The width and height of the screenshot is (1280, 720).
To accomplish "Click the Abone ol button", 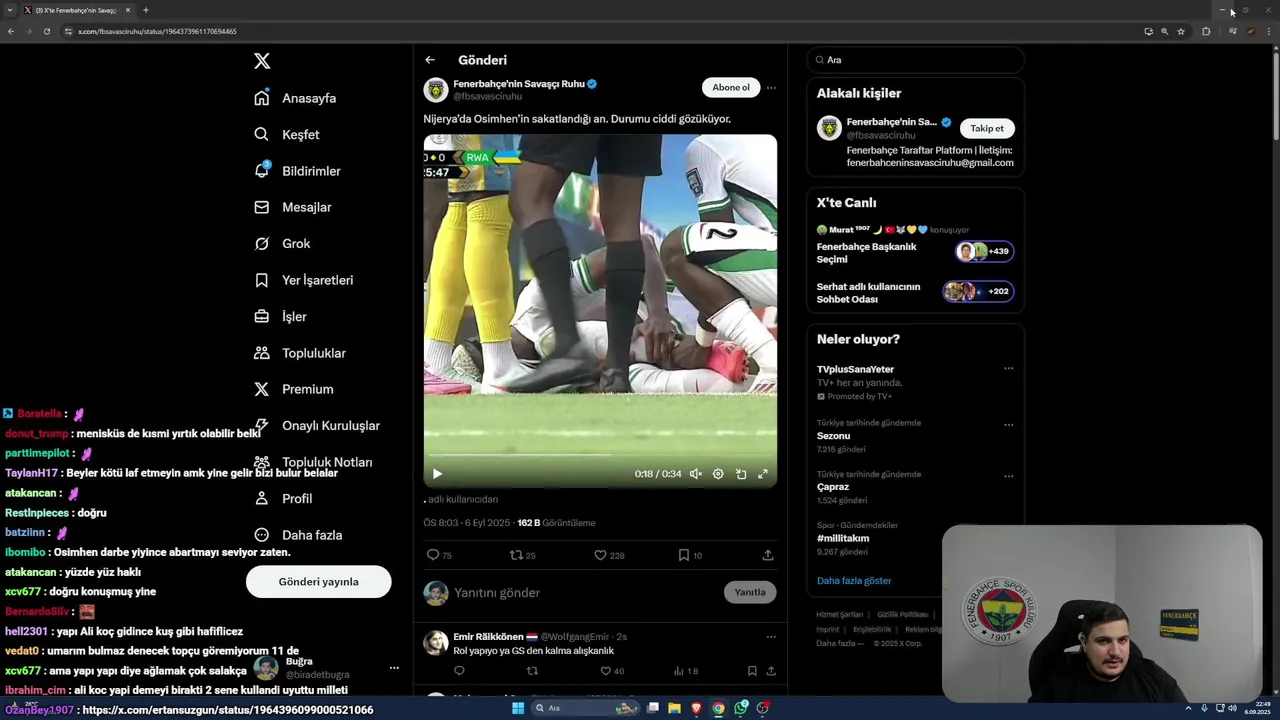I will pyautogui.click(x=731, y=87).
